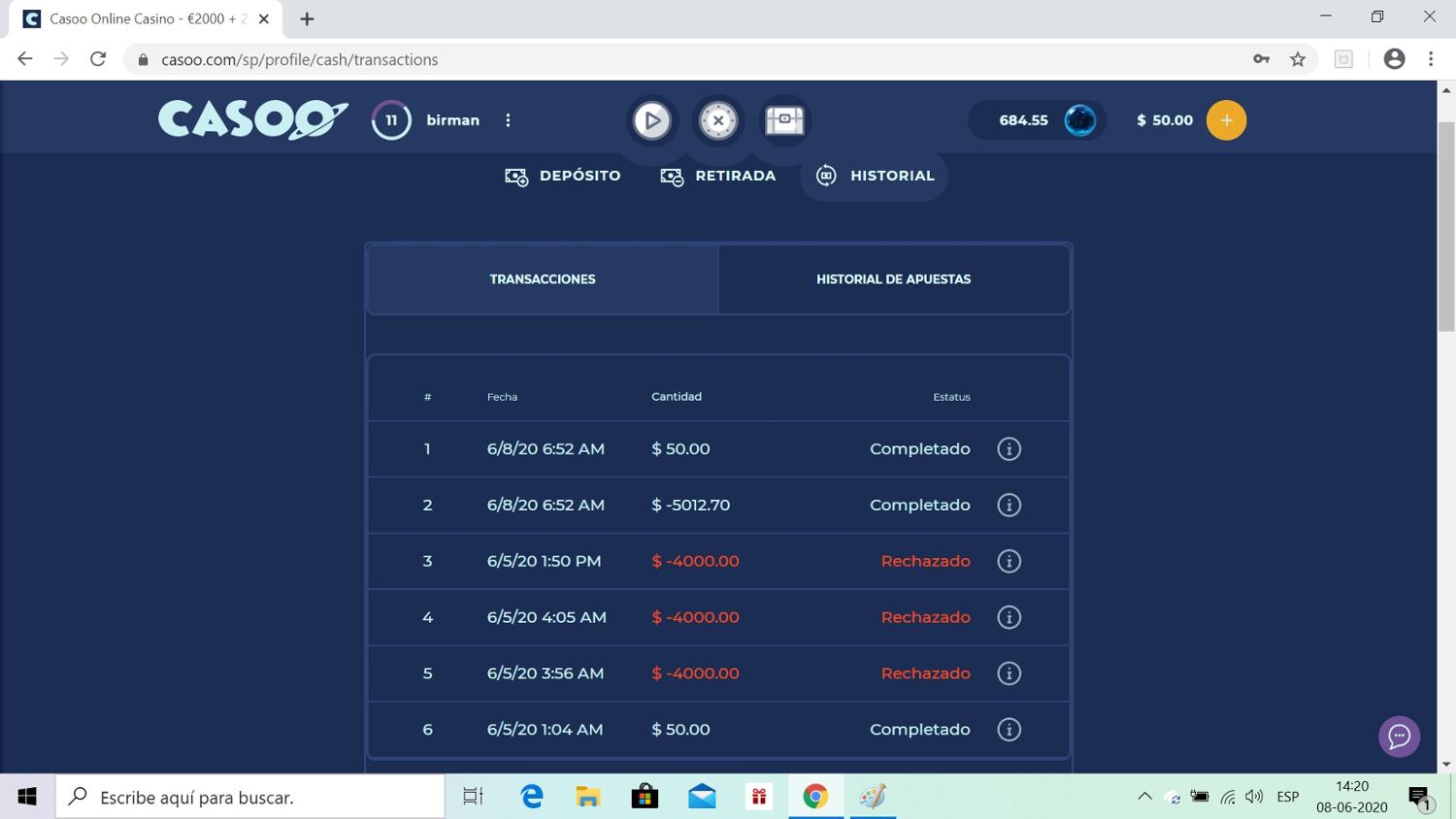Bookmark this page with the star icon
This screenshot has width=1456, height=819.
1298,59
